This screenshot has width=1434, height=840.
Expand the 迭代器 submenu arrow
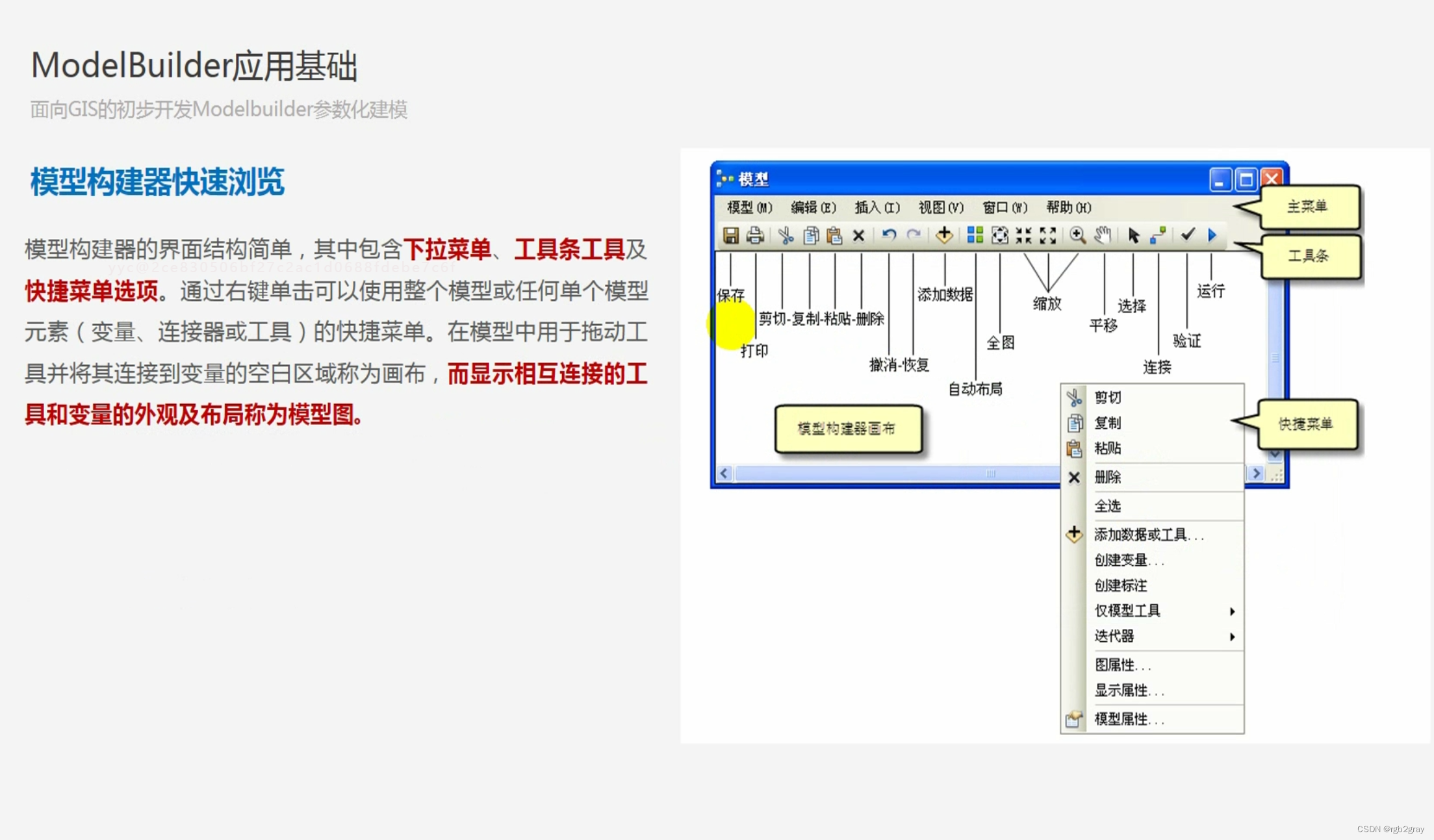click(1232, 637)
